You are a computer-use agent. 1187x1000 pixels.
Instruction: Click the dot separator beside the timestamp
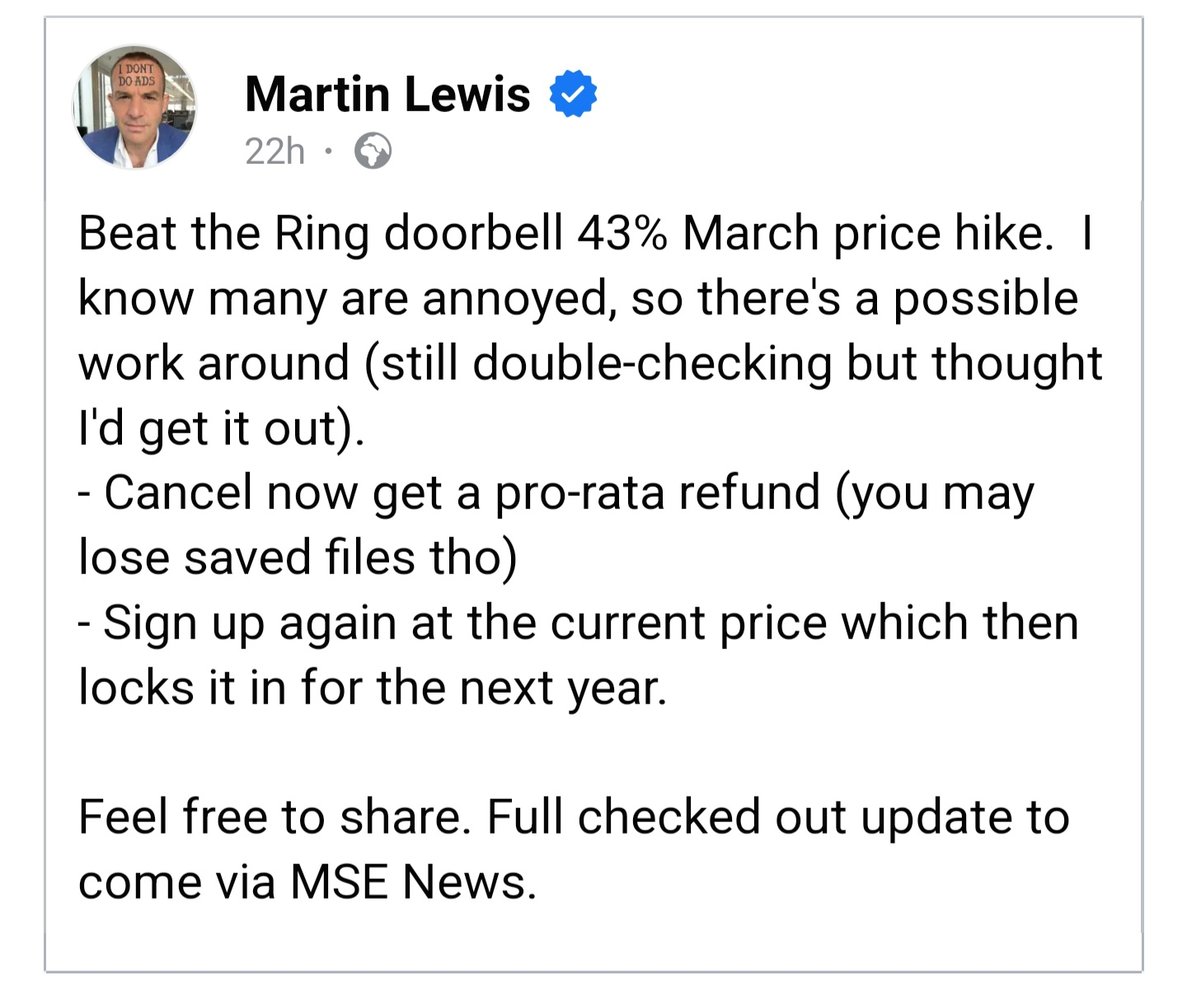point(328,151)
